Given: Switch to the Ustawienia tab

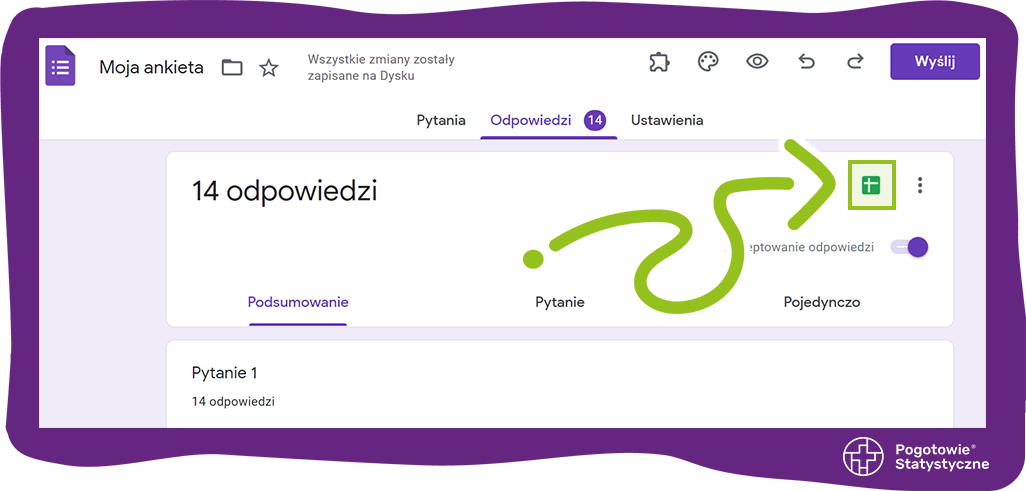Looking at the screenshot, I should click(666, 120).
